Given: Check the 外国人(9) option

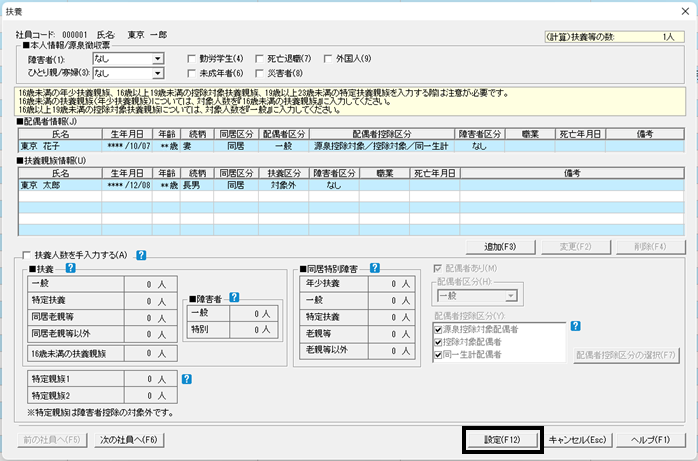Looking at the screenshot, I should click(328, 59).
